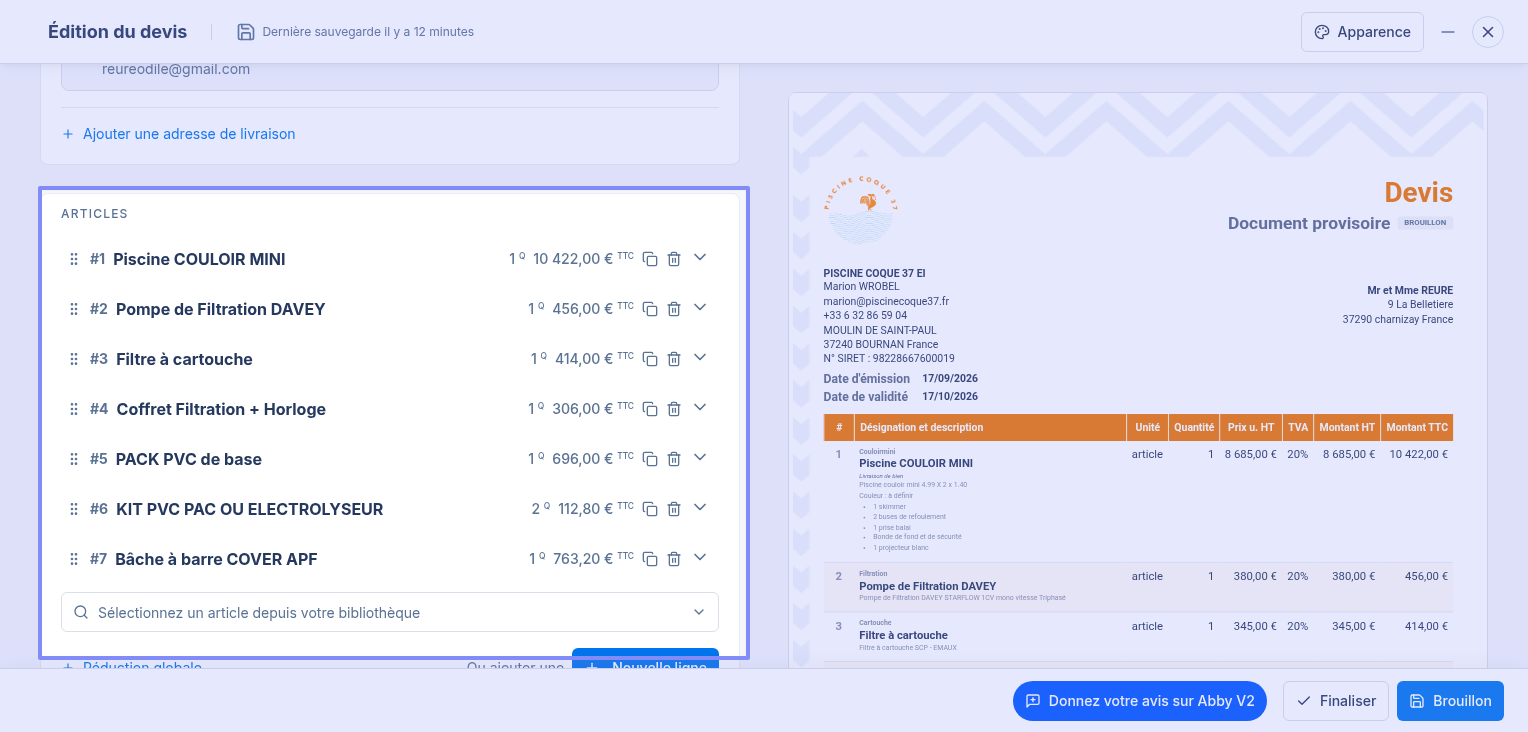Expand the Piscine COULOIR MINI article details
The image size is (1528, 732).
700,258
